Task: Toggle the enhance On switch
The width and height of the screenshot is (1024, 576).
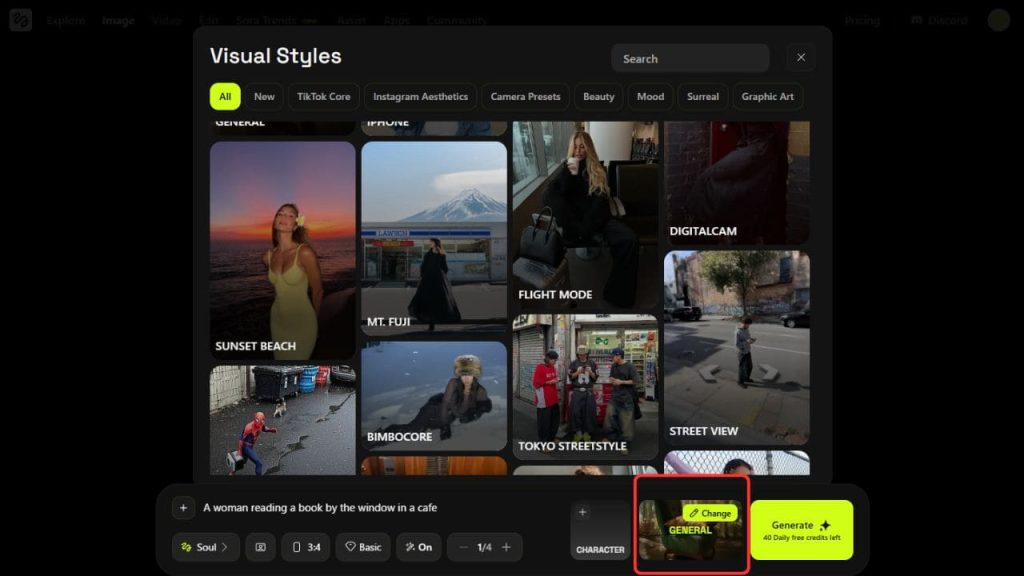Action: click(x=418, y=547)
